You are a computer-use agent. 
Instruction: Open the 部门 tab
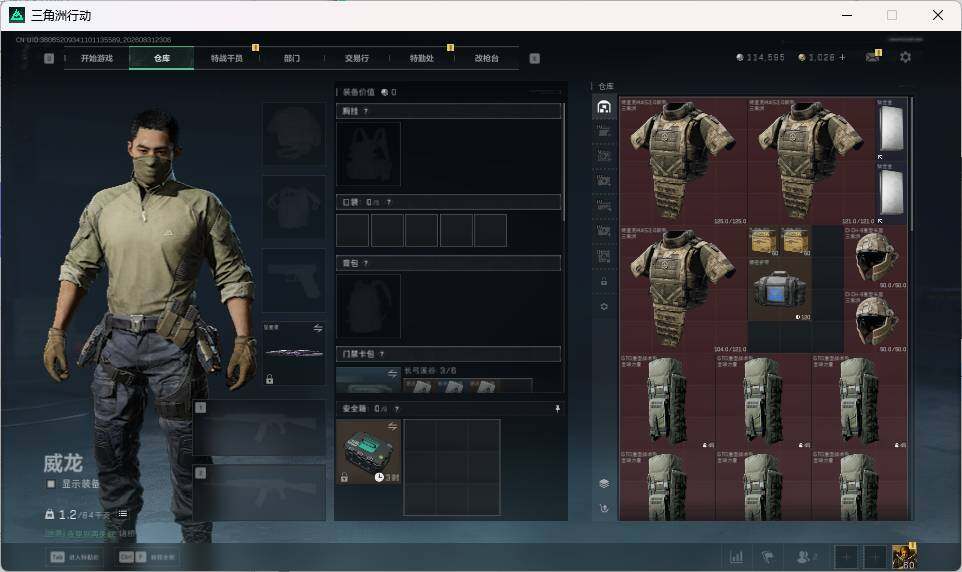click(x=291, y=58)
